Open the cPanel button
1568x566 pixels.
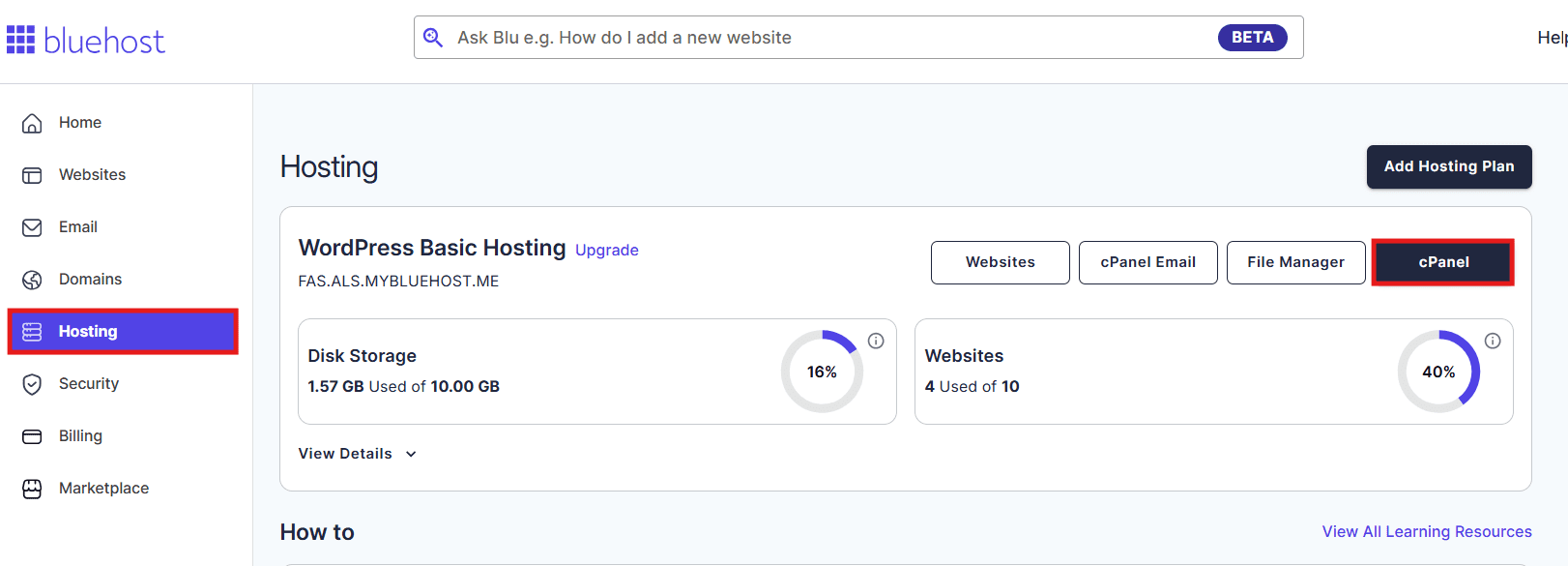(1443, 262)
